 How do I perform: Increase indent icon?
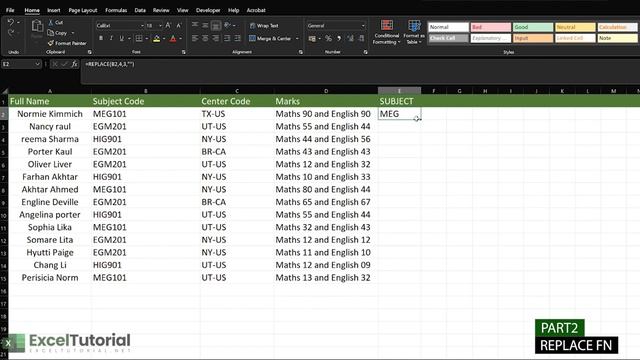click(x=238, y=38)
